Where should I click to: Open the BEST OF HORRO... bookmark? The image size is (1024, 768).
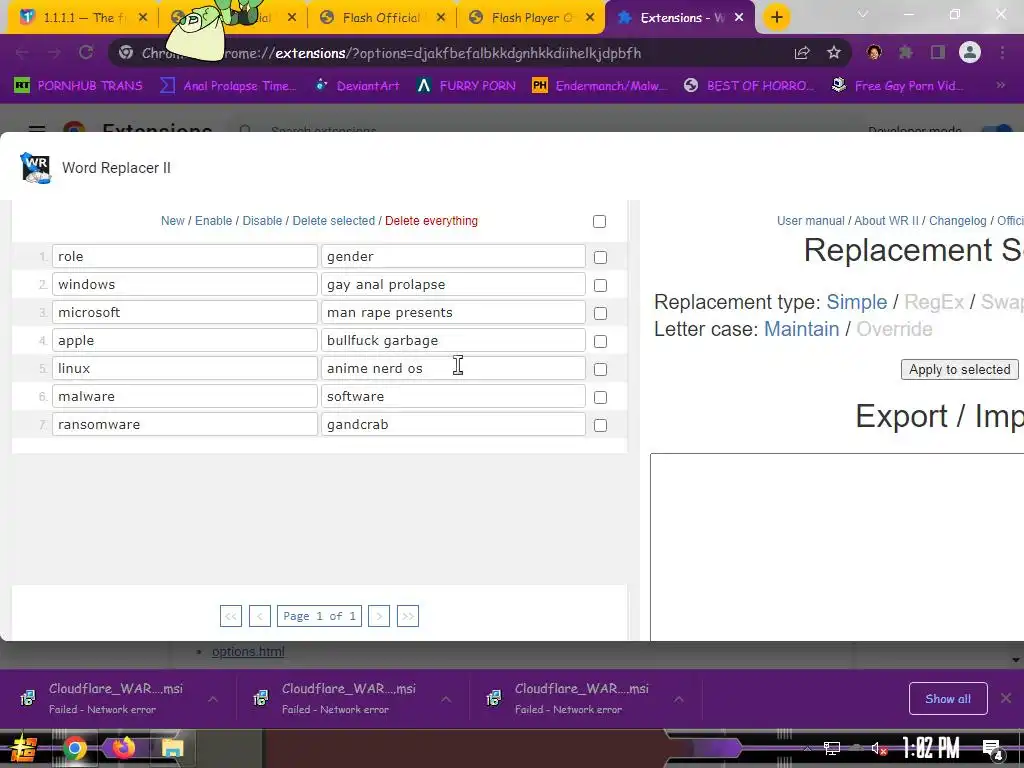click(x=749, y=85)
